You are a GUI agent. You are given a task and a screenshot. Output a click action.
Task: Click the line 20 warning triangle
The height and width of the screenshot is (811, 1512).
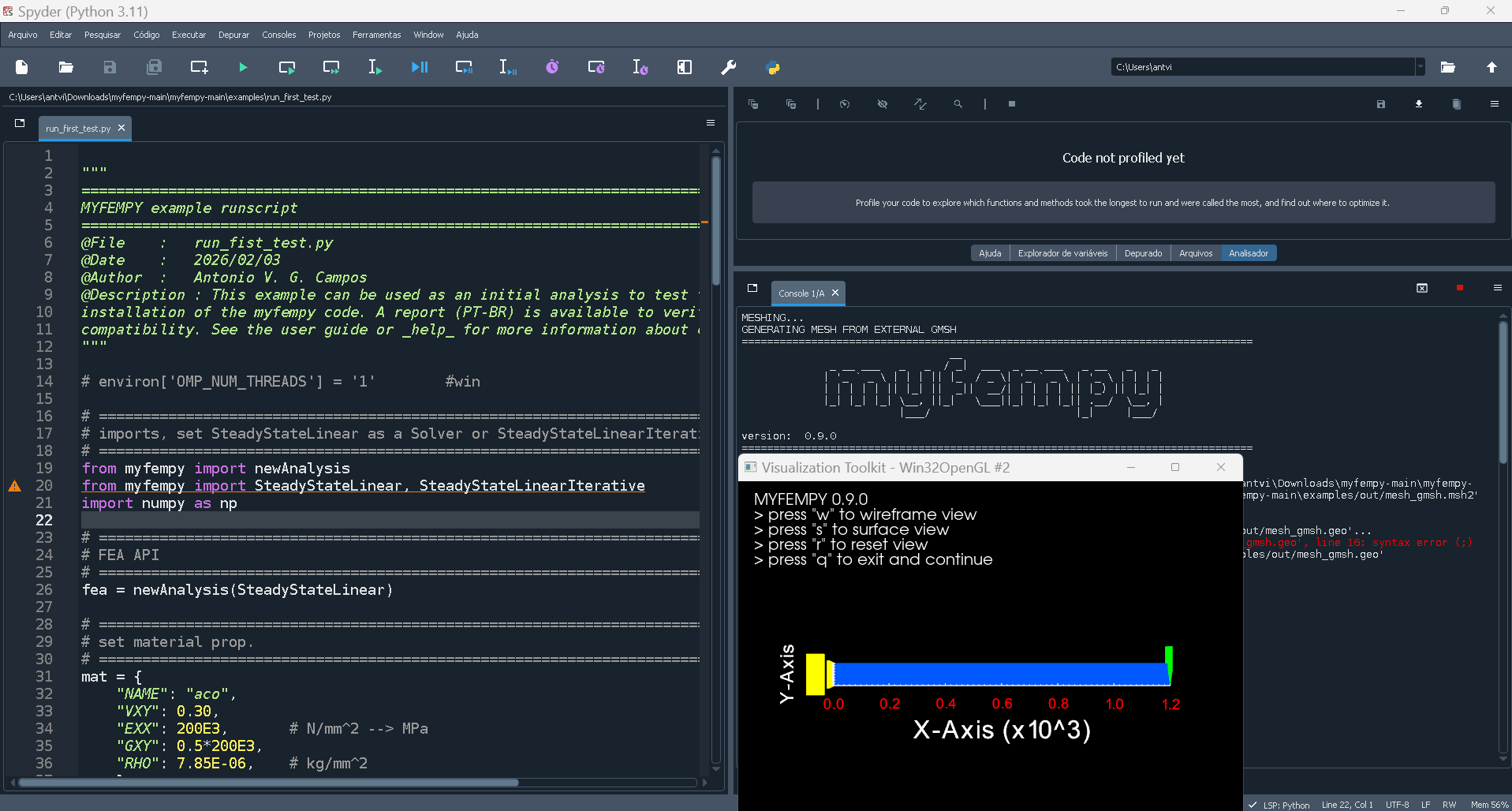[15, 486]
